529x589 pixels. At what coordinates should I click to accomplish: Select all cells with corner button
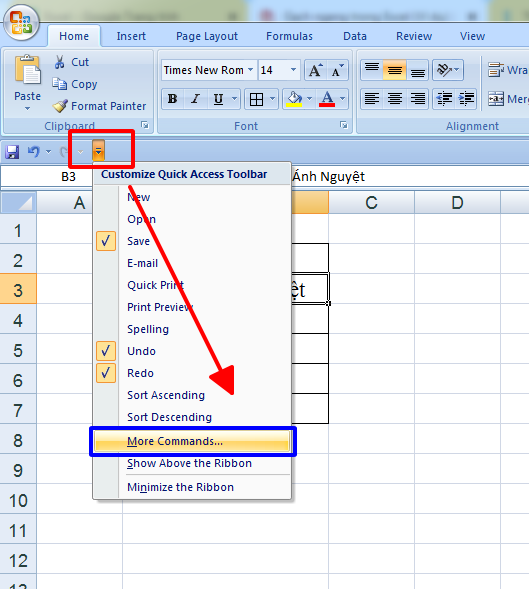click(18, 203)
